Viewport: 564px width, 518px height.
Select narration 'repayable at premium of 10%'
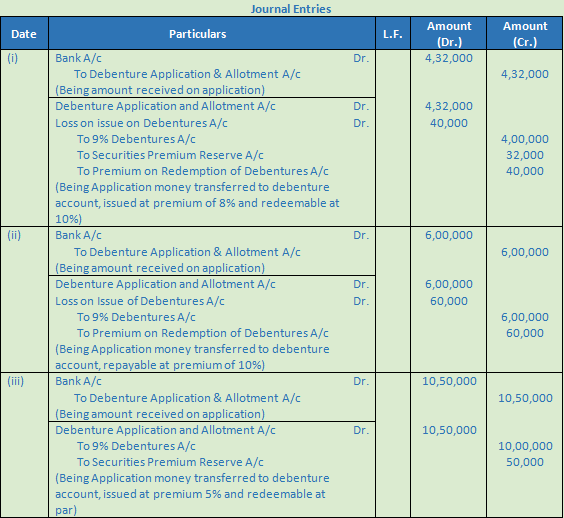point(192,357)
